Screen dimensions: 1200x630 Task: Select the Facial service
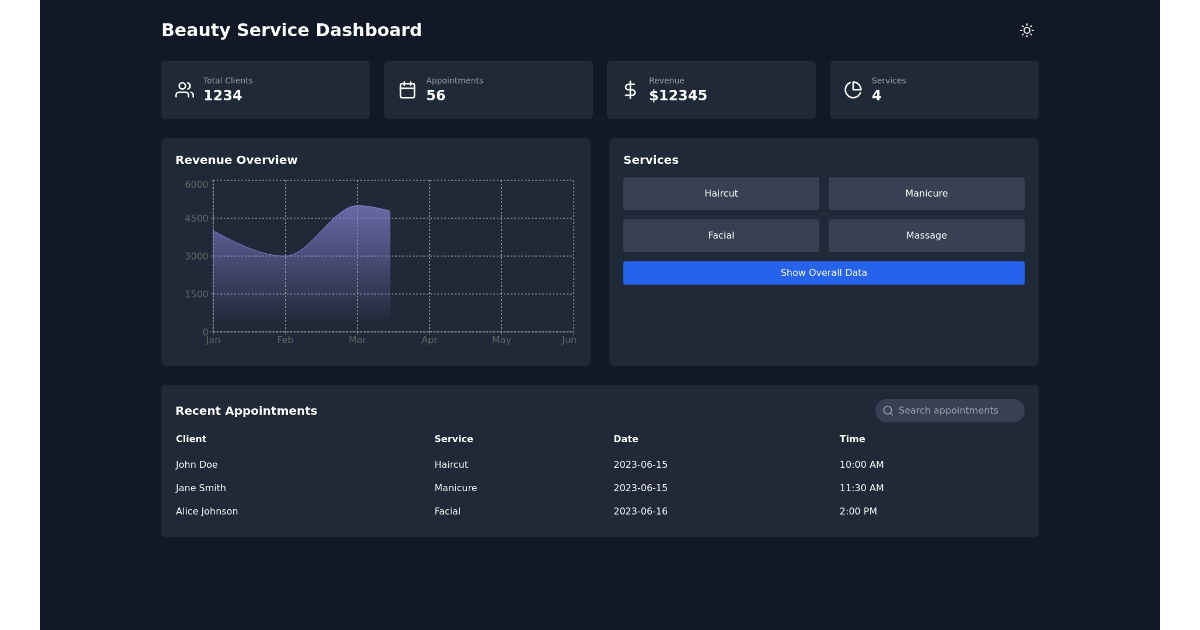[721, 235]
